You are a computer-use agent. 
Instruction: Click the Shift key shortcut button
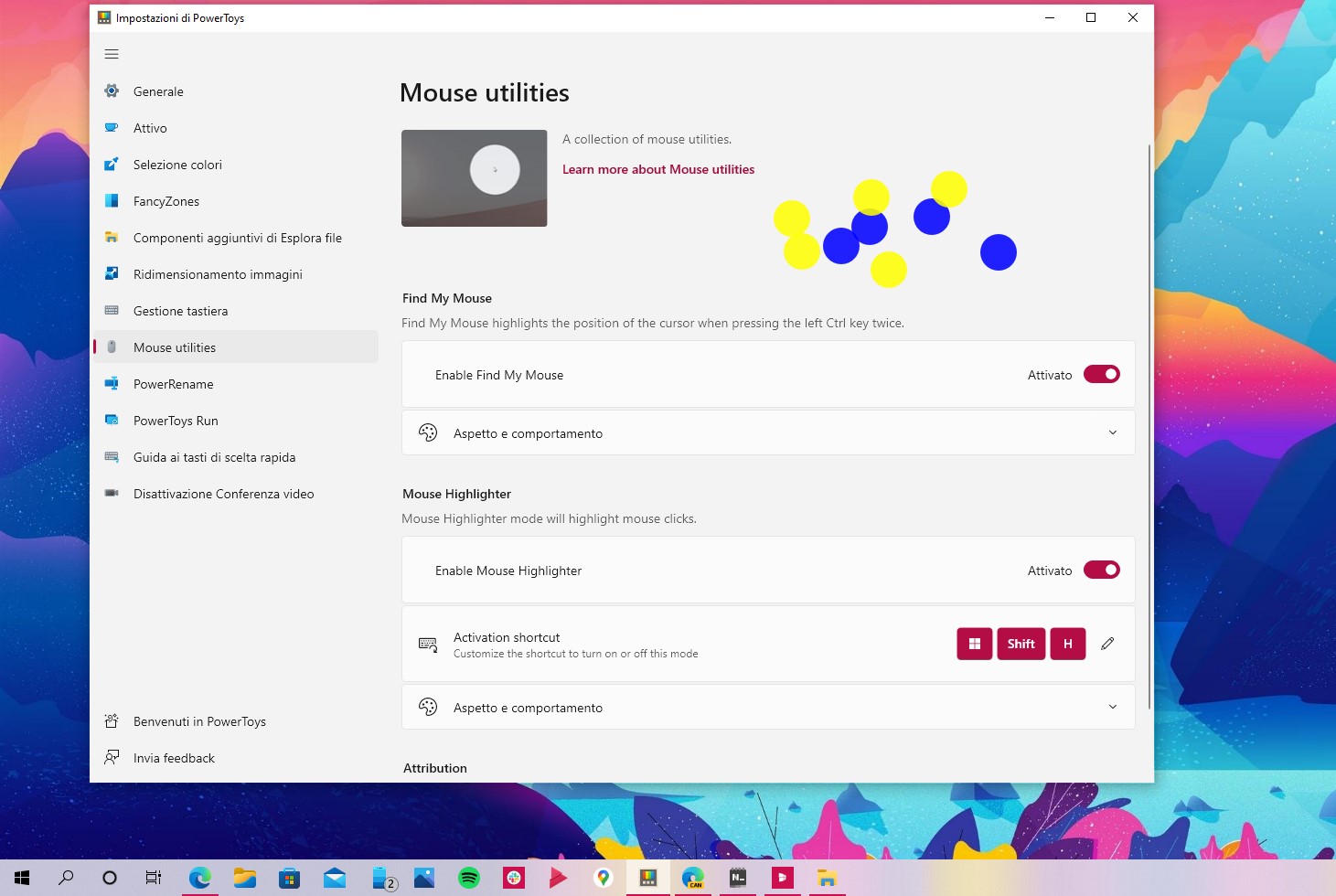click(x=1021, y=644)
